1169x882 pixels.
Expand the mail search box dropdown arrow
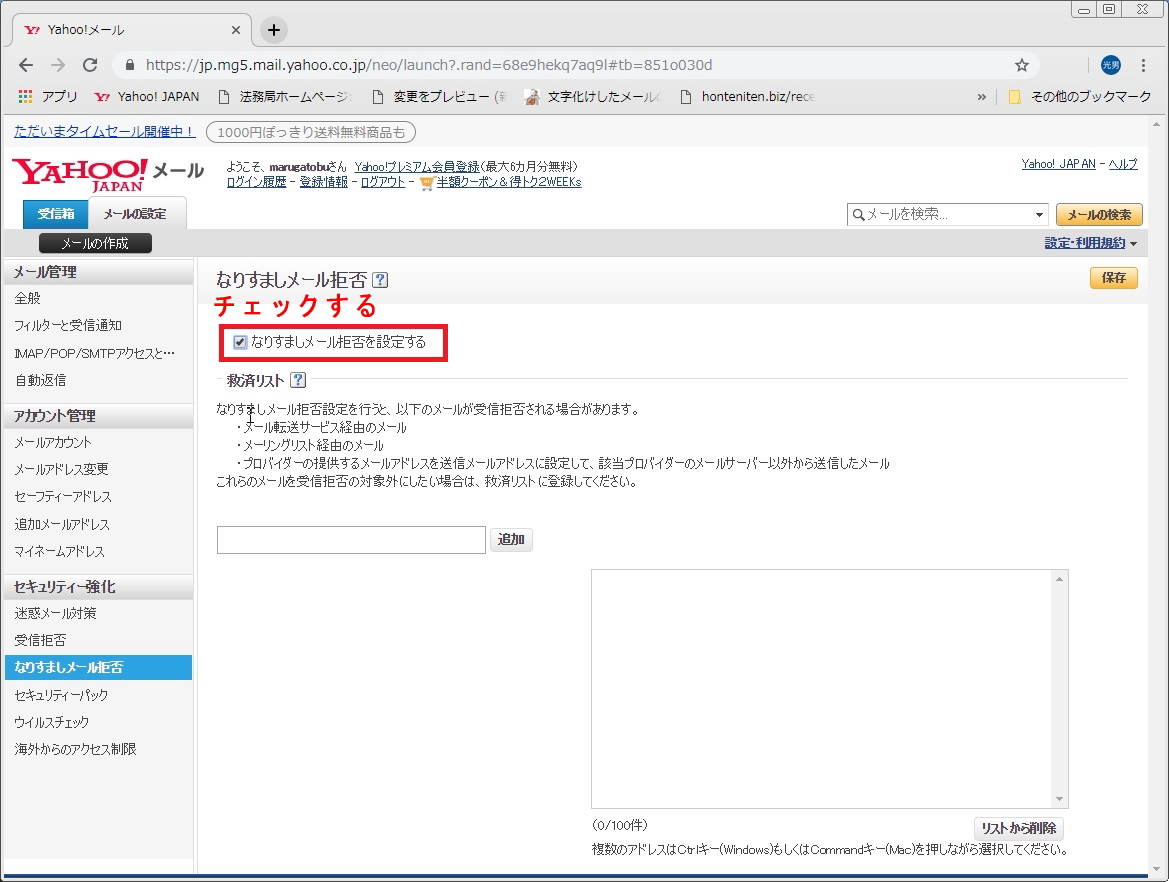(1039, 215)
